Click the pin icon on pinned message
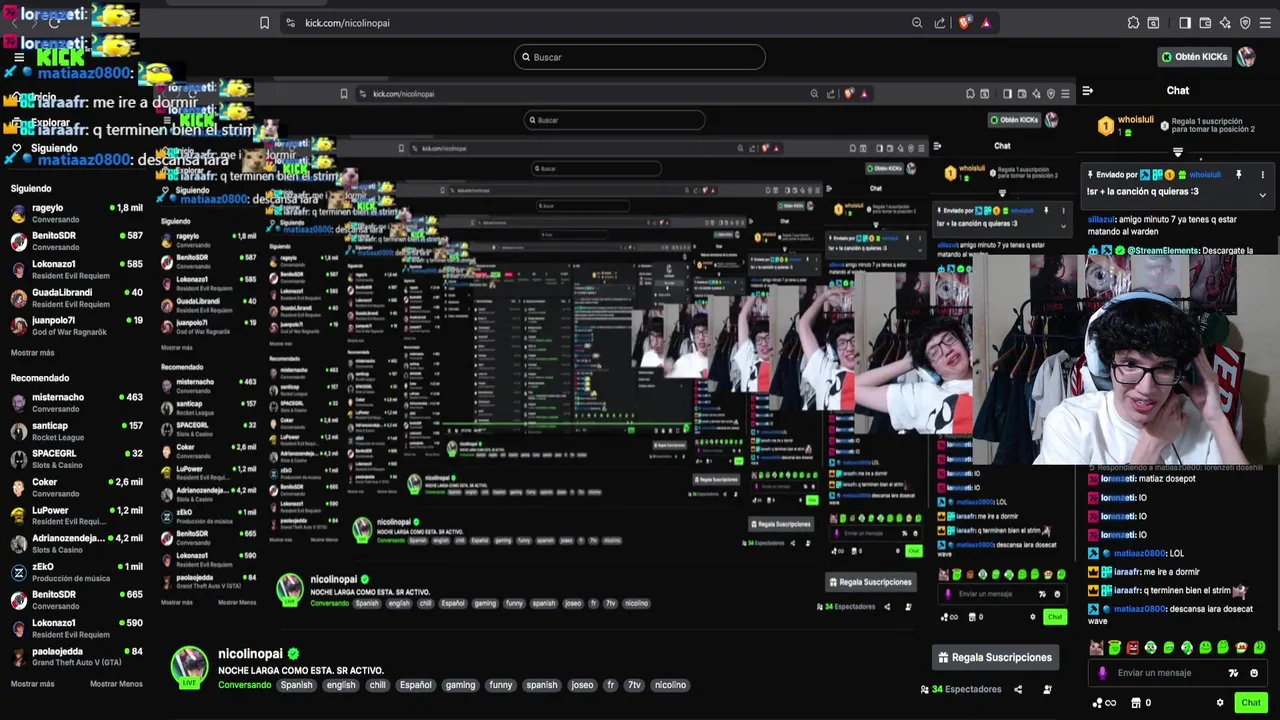 (x=1239, y=175)
